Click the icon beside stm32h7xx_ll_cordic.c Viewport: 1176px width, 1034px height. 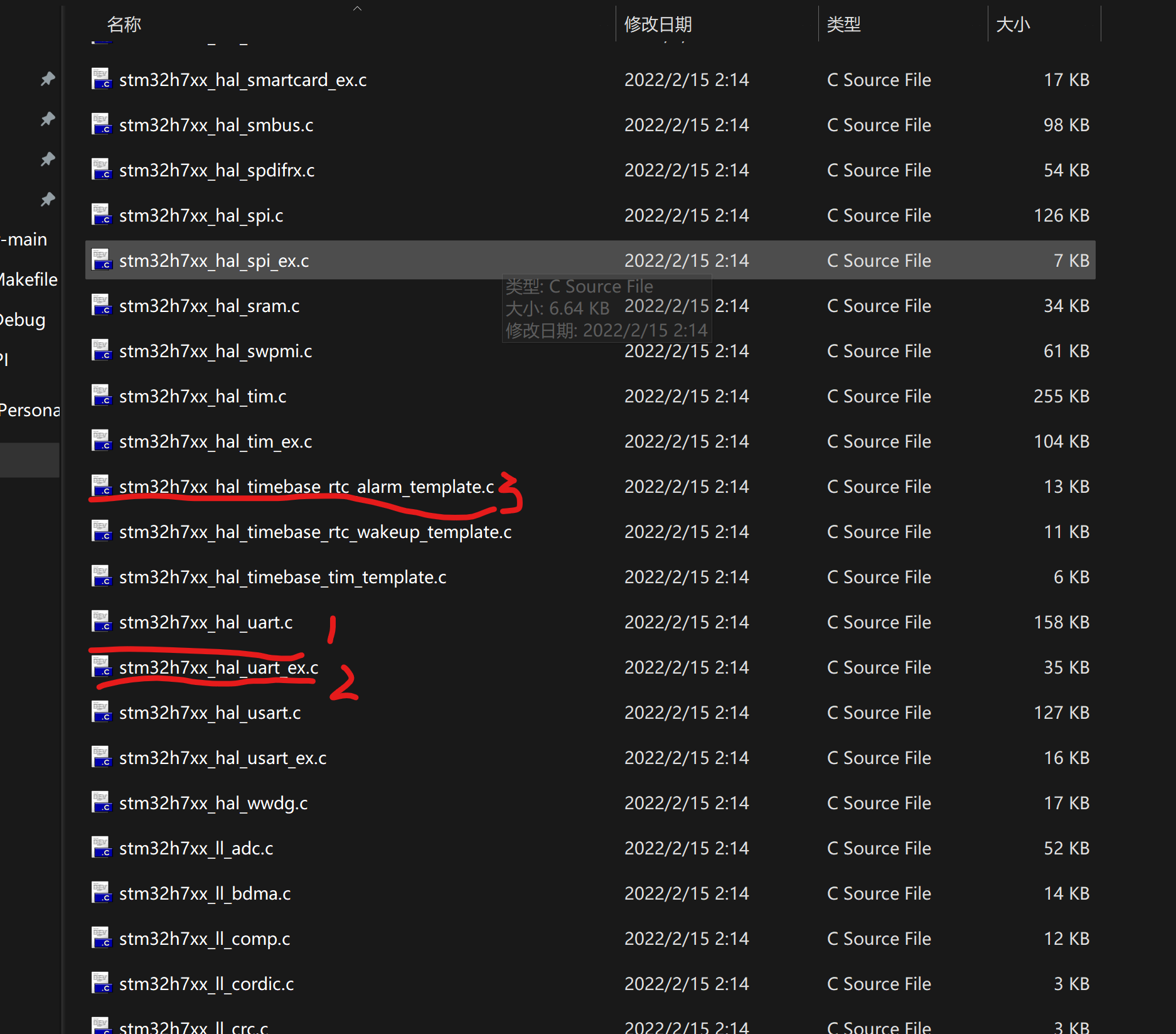[102, 983]
